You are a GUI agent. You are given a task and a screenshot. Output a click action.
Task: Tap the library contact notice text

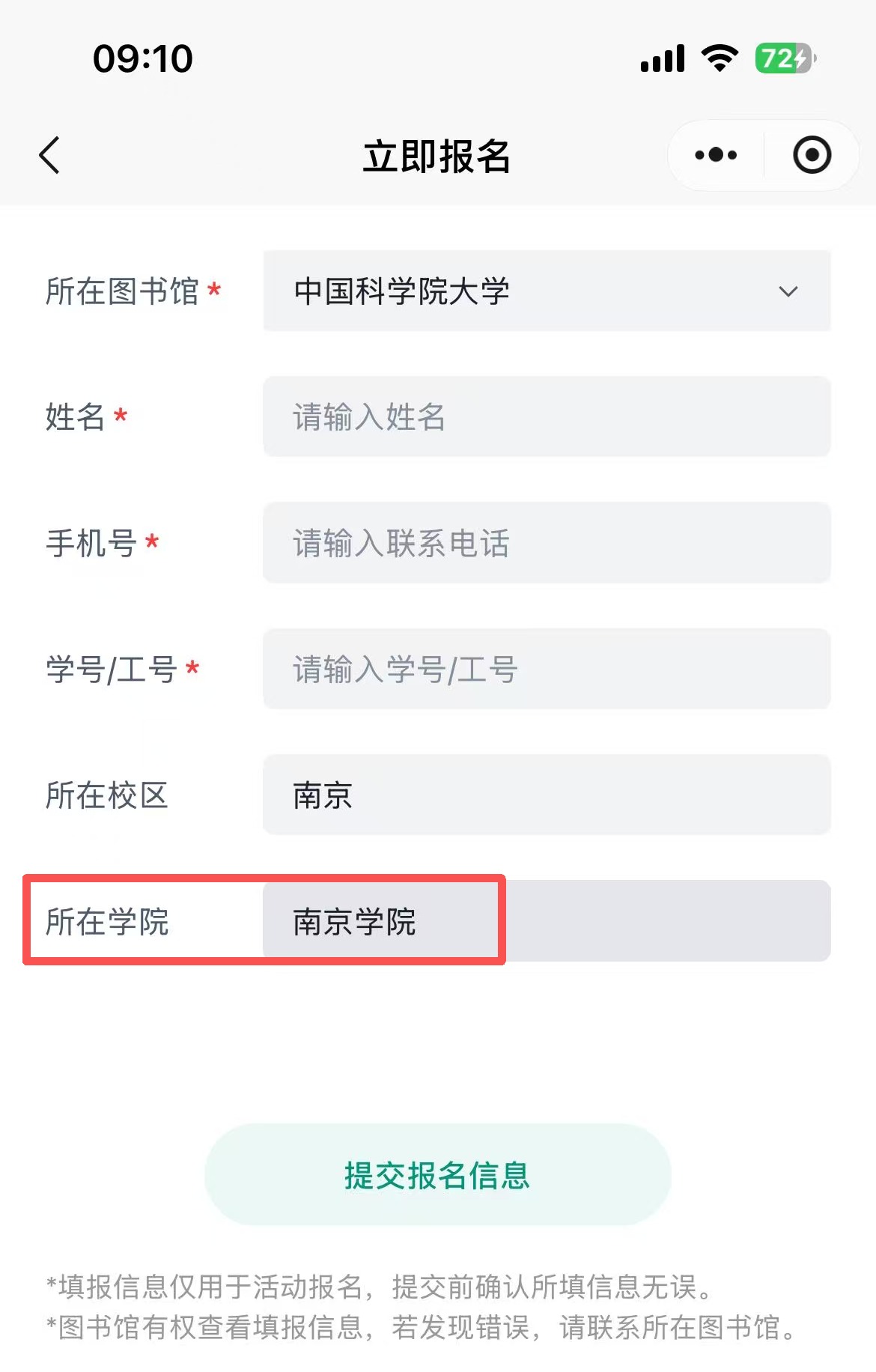424,1327
